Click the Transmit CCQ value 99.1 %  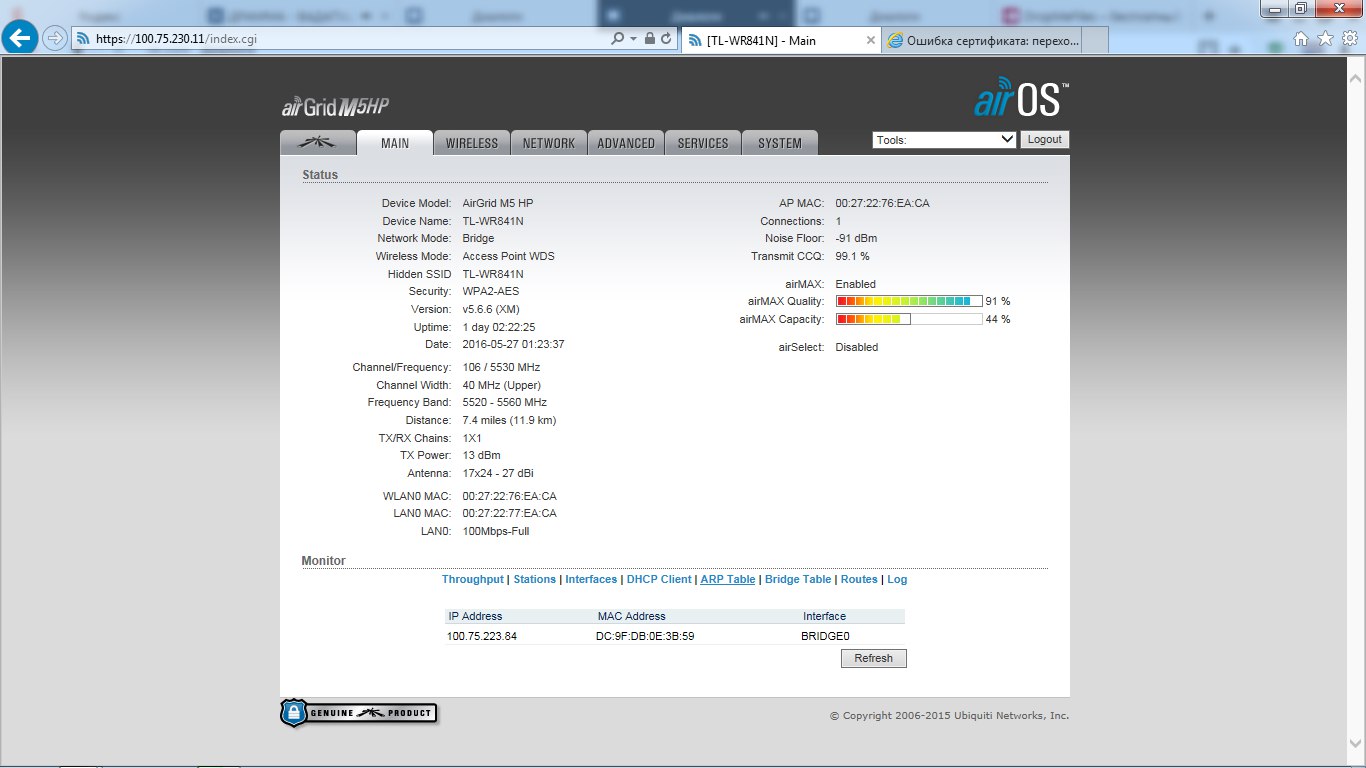pyautogui.click(x=852, y=256)
